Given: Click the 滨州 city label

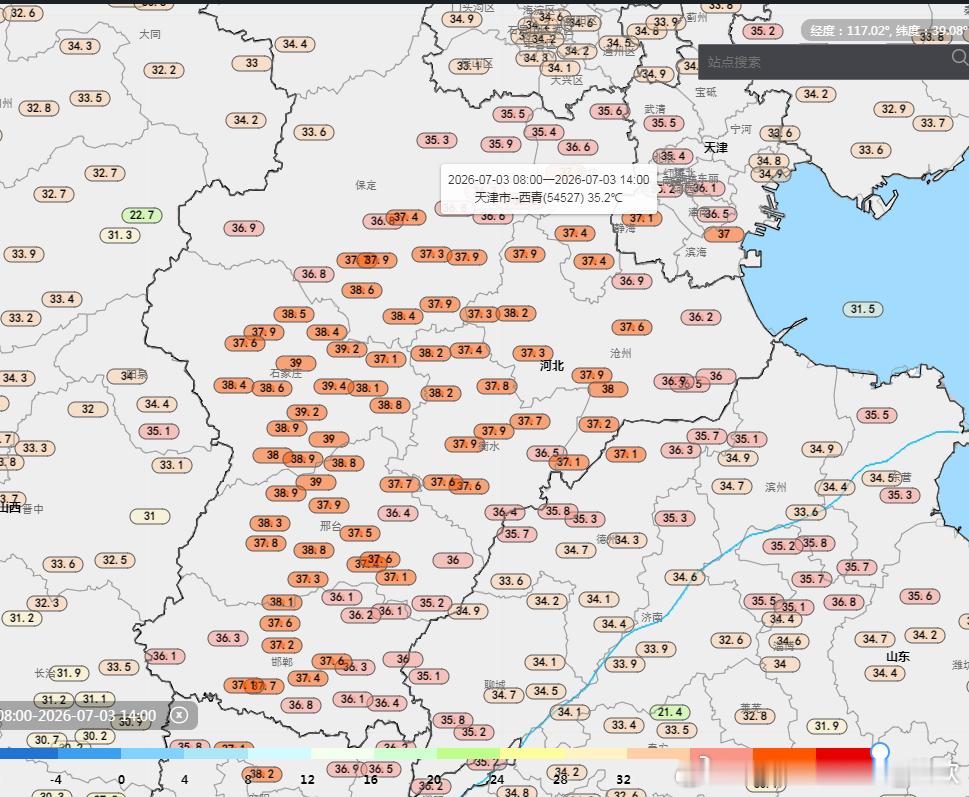Looking at the screenshot, I should [x=776, y=487].
